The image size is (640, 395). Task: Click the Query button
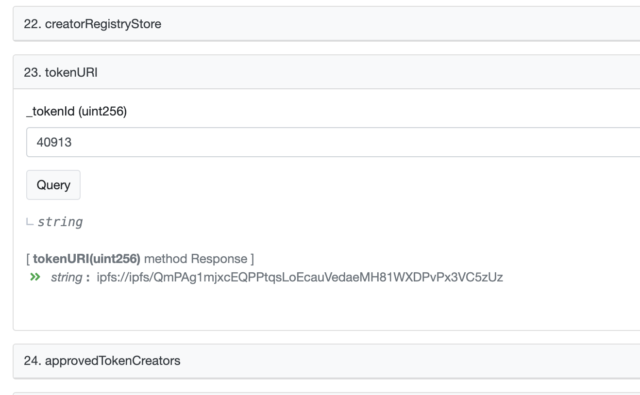pos(53,185)
